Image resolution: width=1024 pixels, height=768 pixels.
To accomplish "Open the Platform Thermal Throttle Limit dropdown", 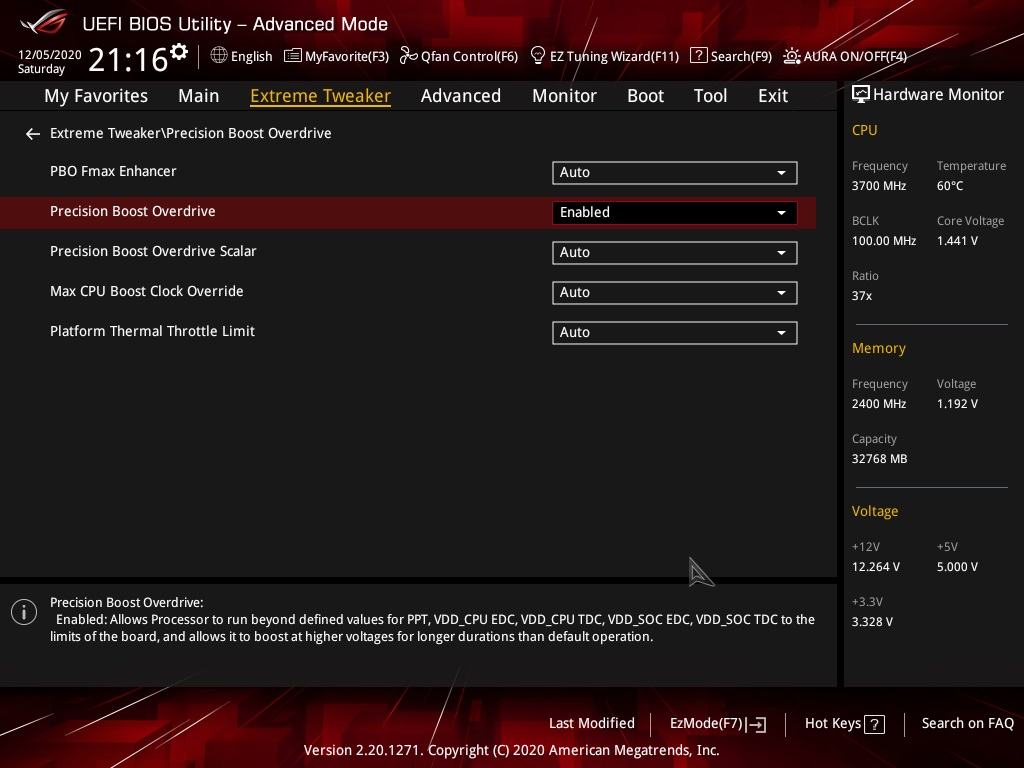I will click(x=675, y=332).
